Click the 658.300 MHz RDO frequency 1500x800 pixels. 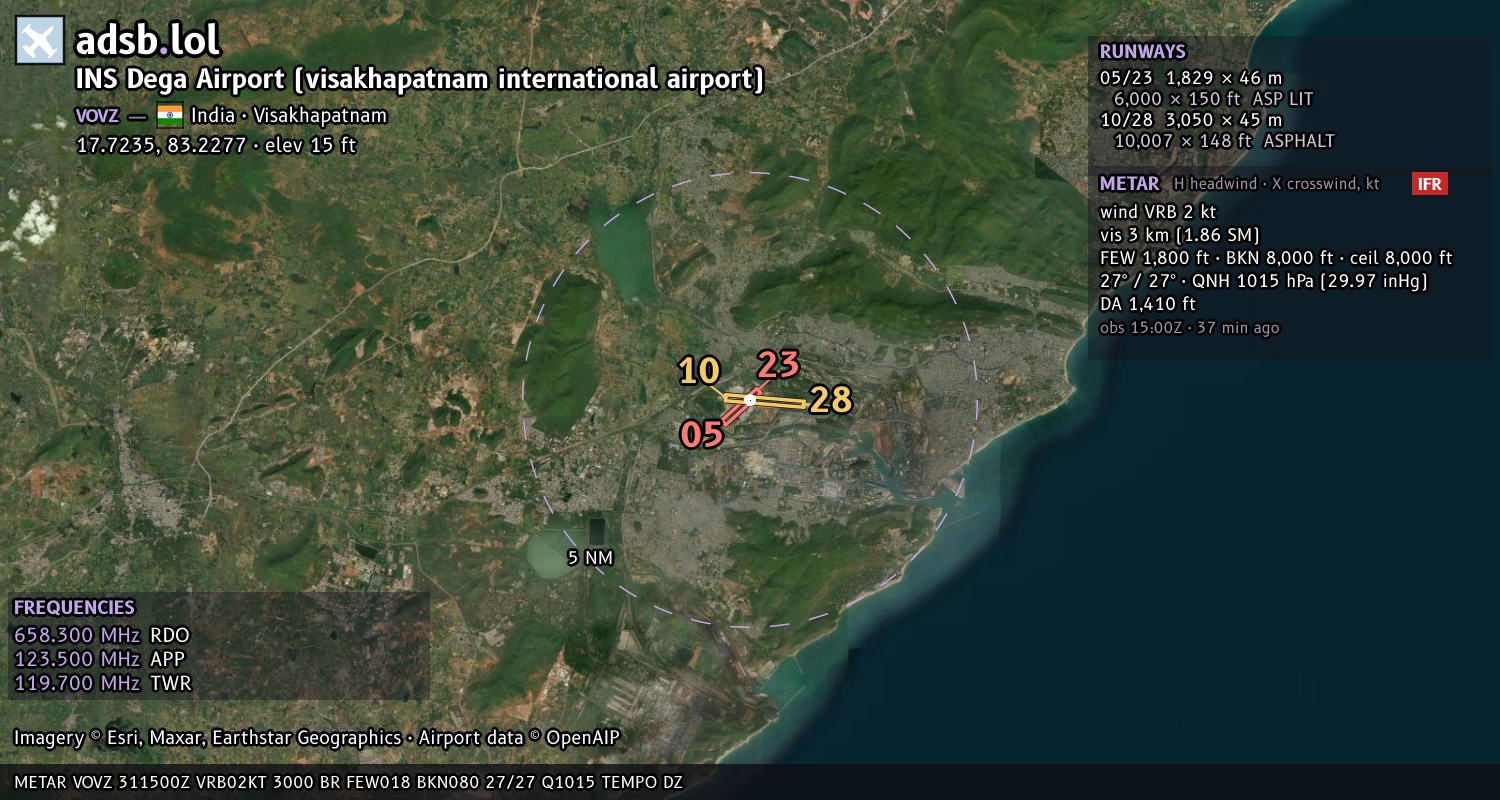click(101, 635)
